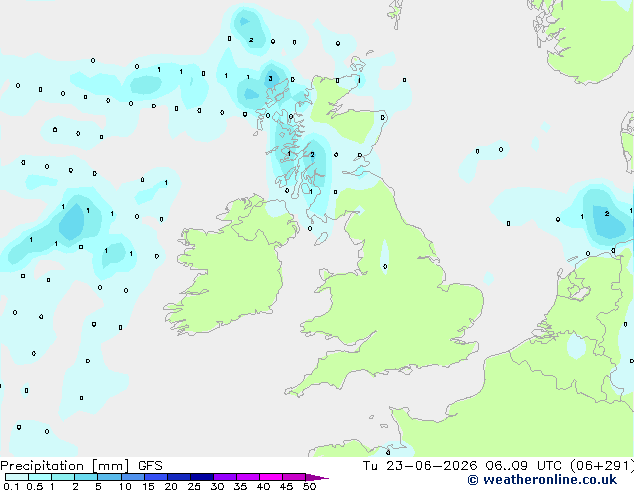Click the 5–10 mm legend color swatch

click(109, 477)
